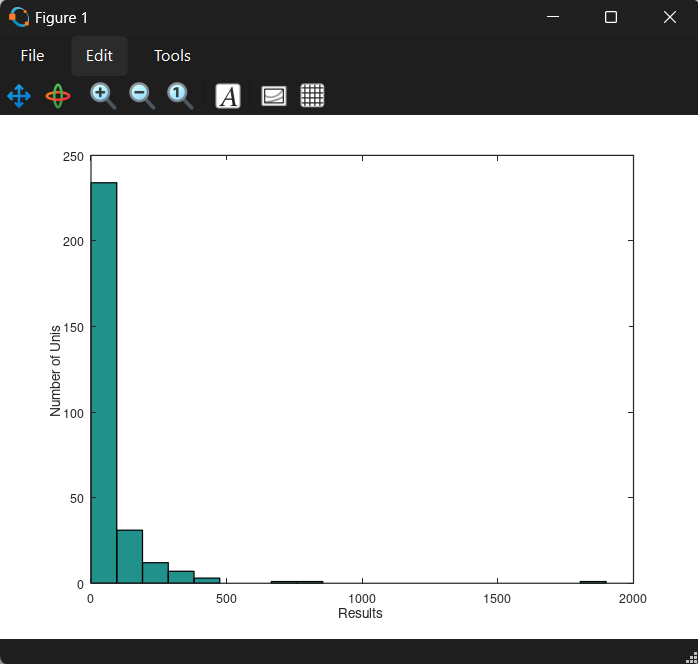Open the Edit menu
Viewport: 698px width, 664px height.
click(x=99, y=56)
